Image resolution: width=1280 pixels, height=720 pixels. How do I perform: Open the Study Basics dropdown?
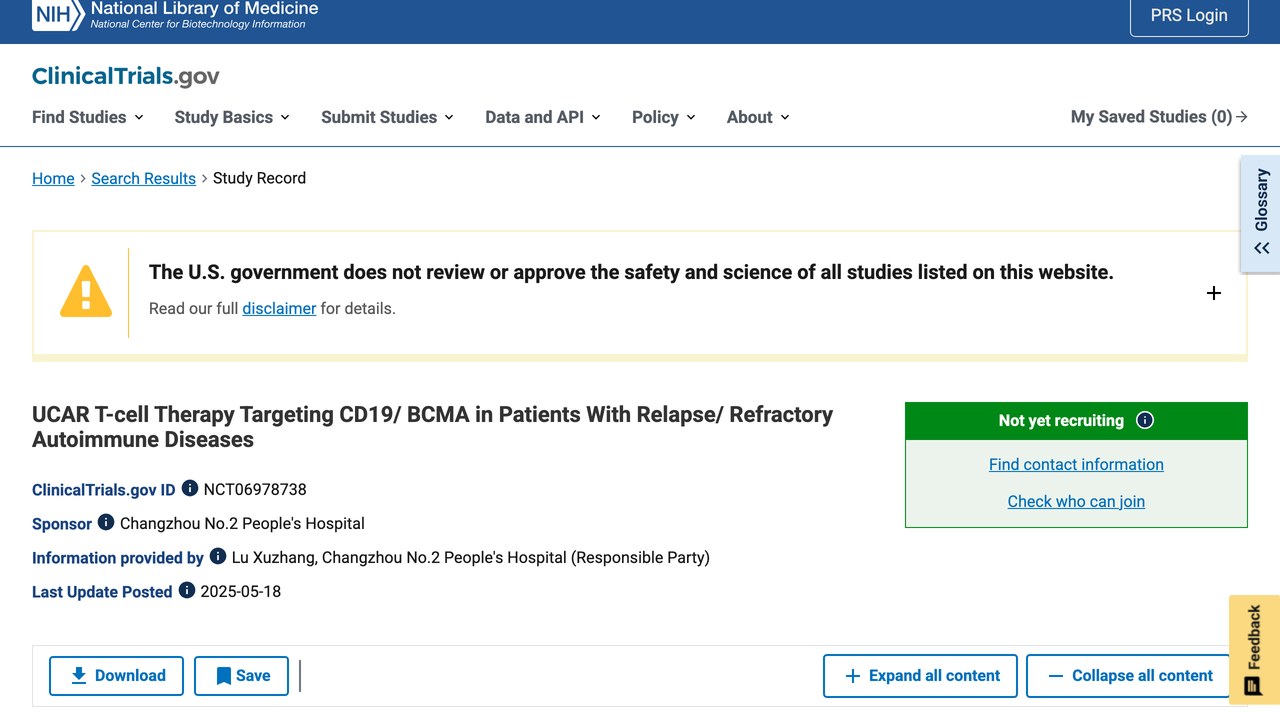coord(232,117)
